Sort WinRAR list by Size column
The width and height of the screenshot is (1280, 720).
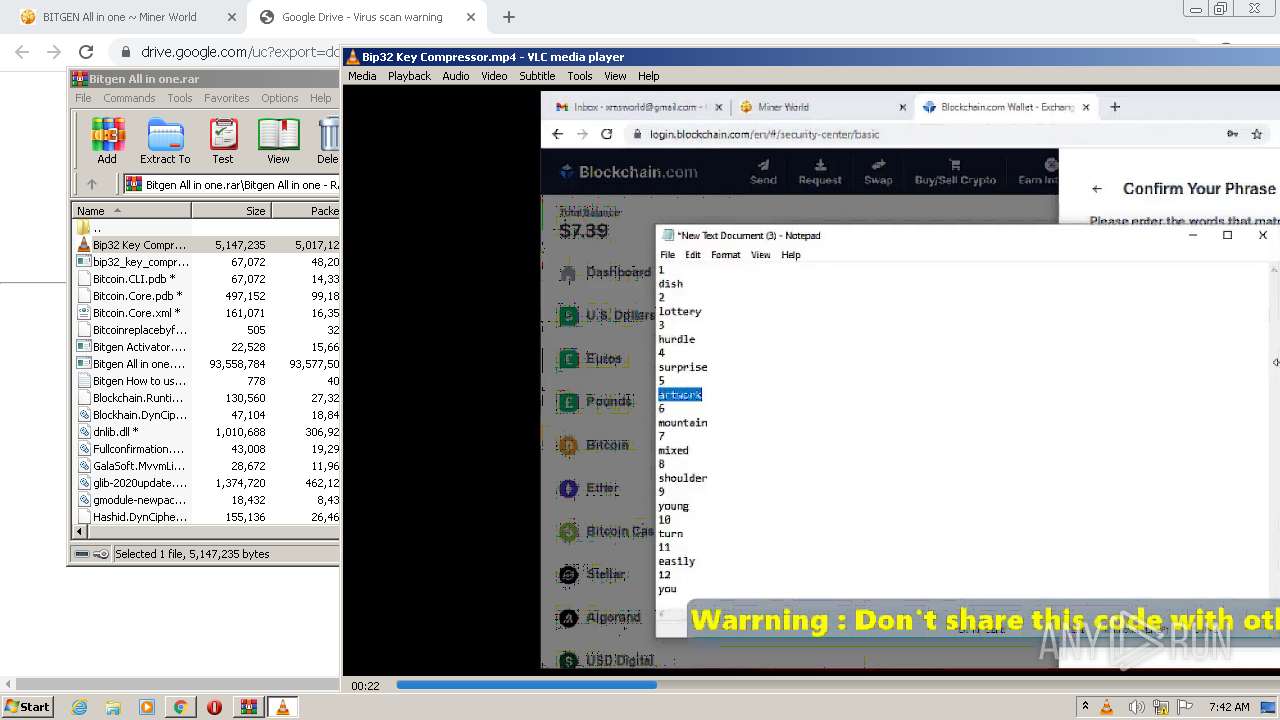pyautogui.click(x=231, y=211)
